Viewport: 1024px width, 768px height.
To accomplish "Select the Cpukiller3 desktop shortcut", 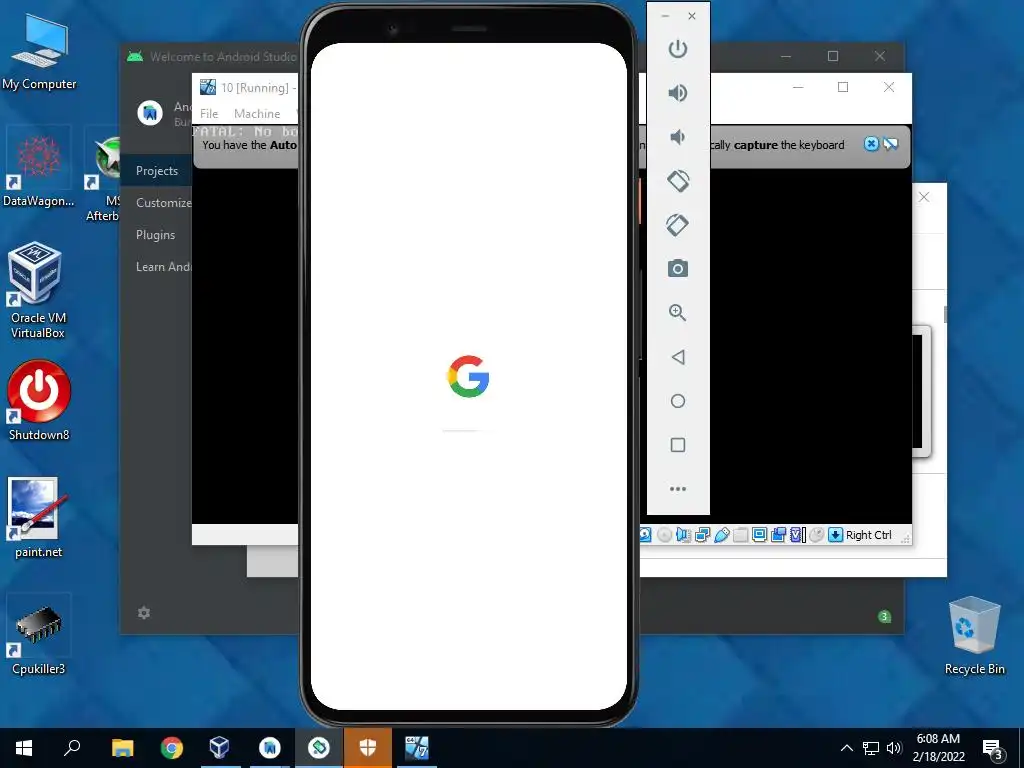I will pyautogui.click(x=39, y=635).
